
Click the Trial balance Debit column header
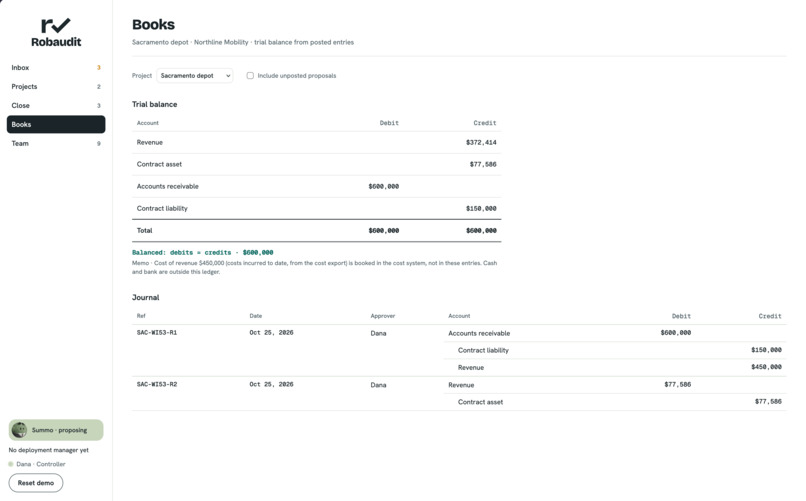(389, 123)
